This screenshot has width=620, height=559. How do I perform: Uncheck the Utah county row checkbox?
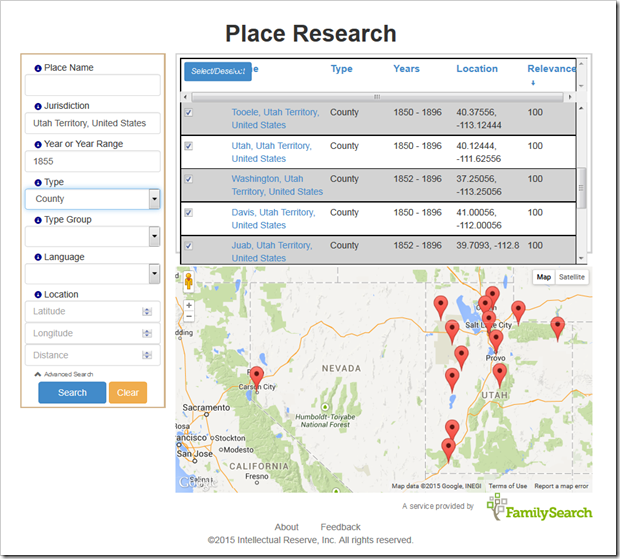click(189, 146)
